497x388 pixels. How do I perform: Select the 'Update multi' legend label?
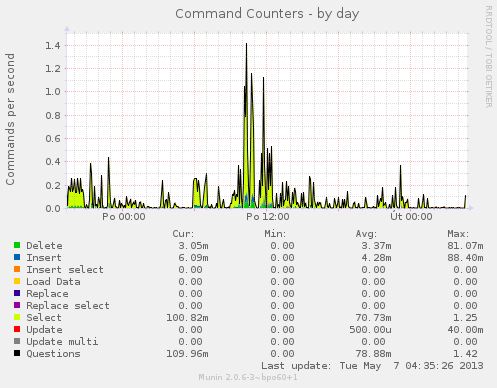(x=62, y=342)
